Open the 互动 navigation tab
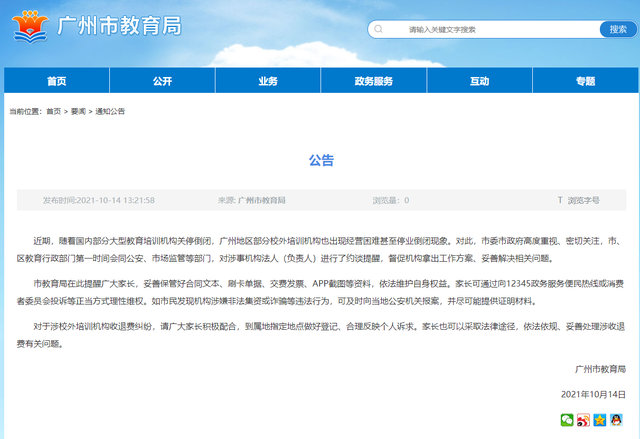 [x=479, y=81]
